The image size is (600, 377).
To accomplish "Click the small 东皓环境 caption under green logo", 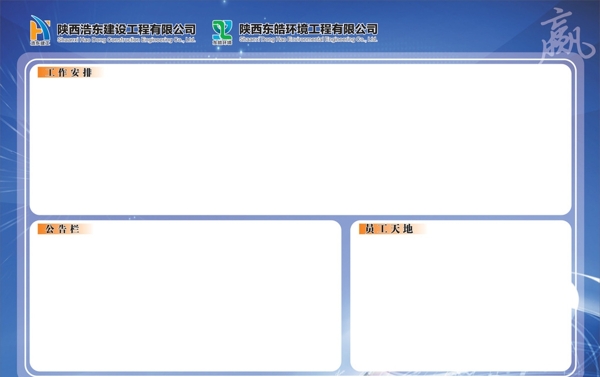I will [x=222, y=42].
